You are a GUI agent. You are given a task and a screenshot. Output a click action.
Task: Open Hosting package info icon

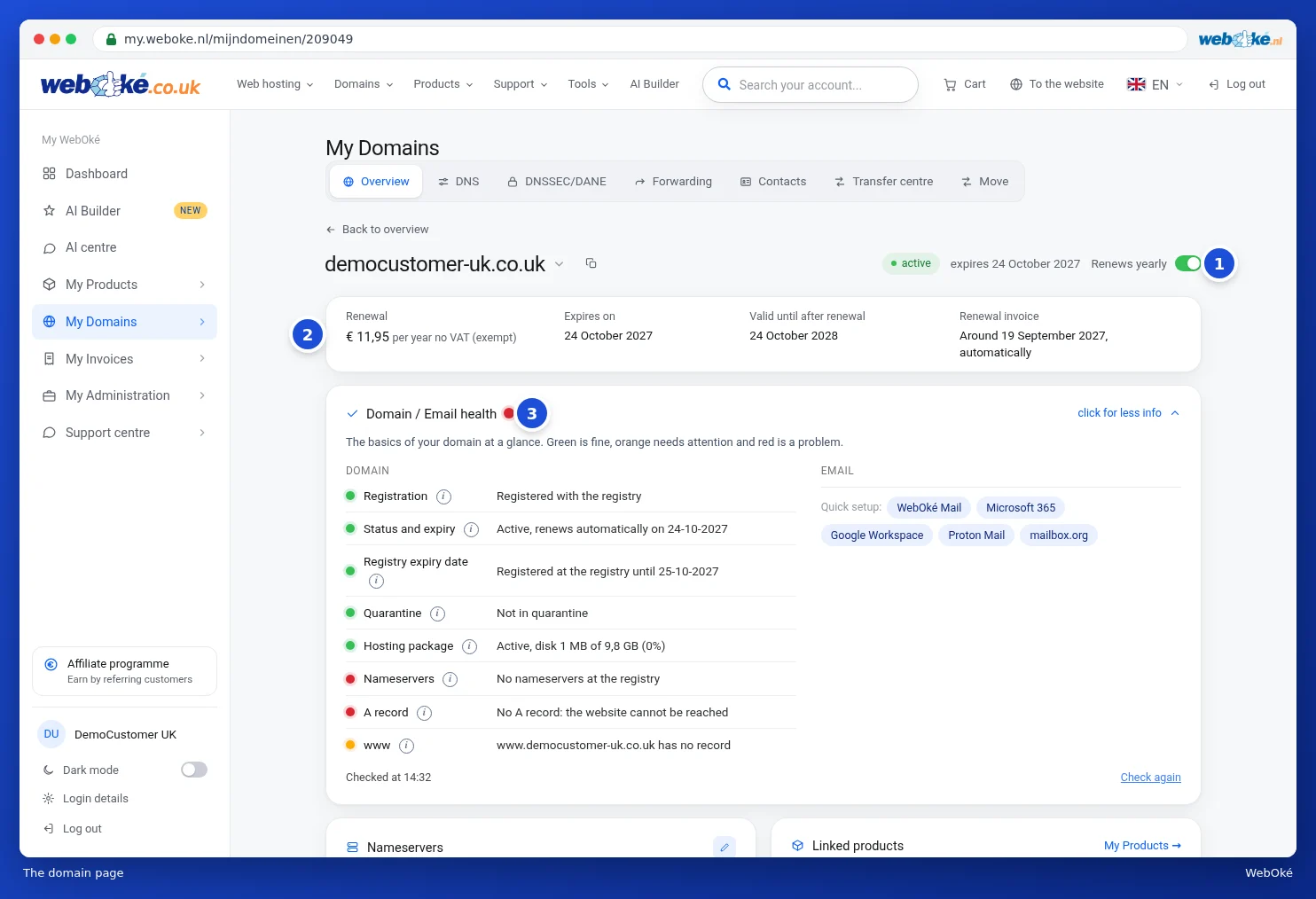pos(469,646)
